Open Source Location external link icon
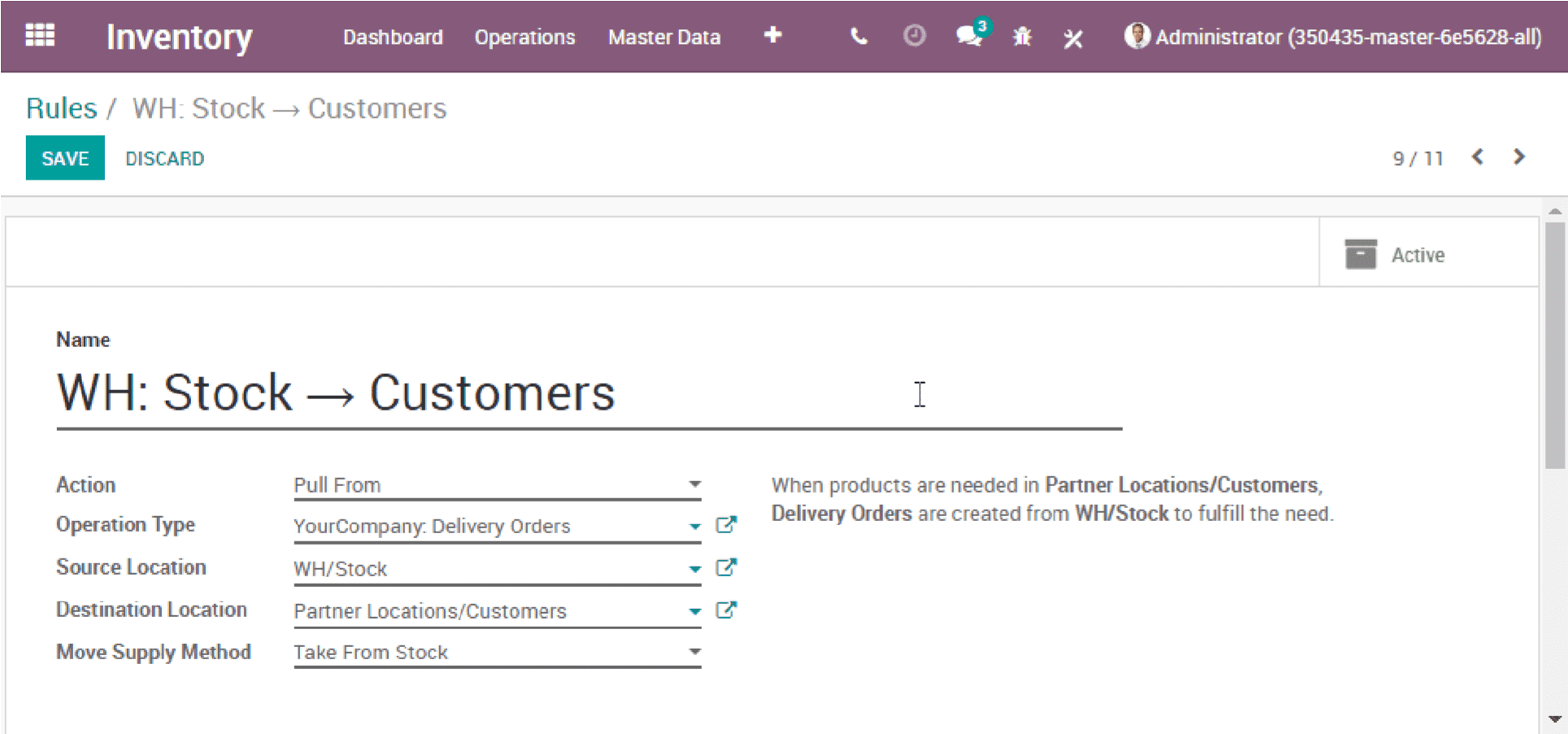Image resolution: width=1568 pixels, height=734 pixels. coord(726,567)
